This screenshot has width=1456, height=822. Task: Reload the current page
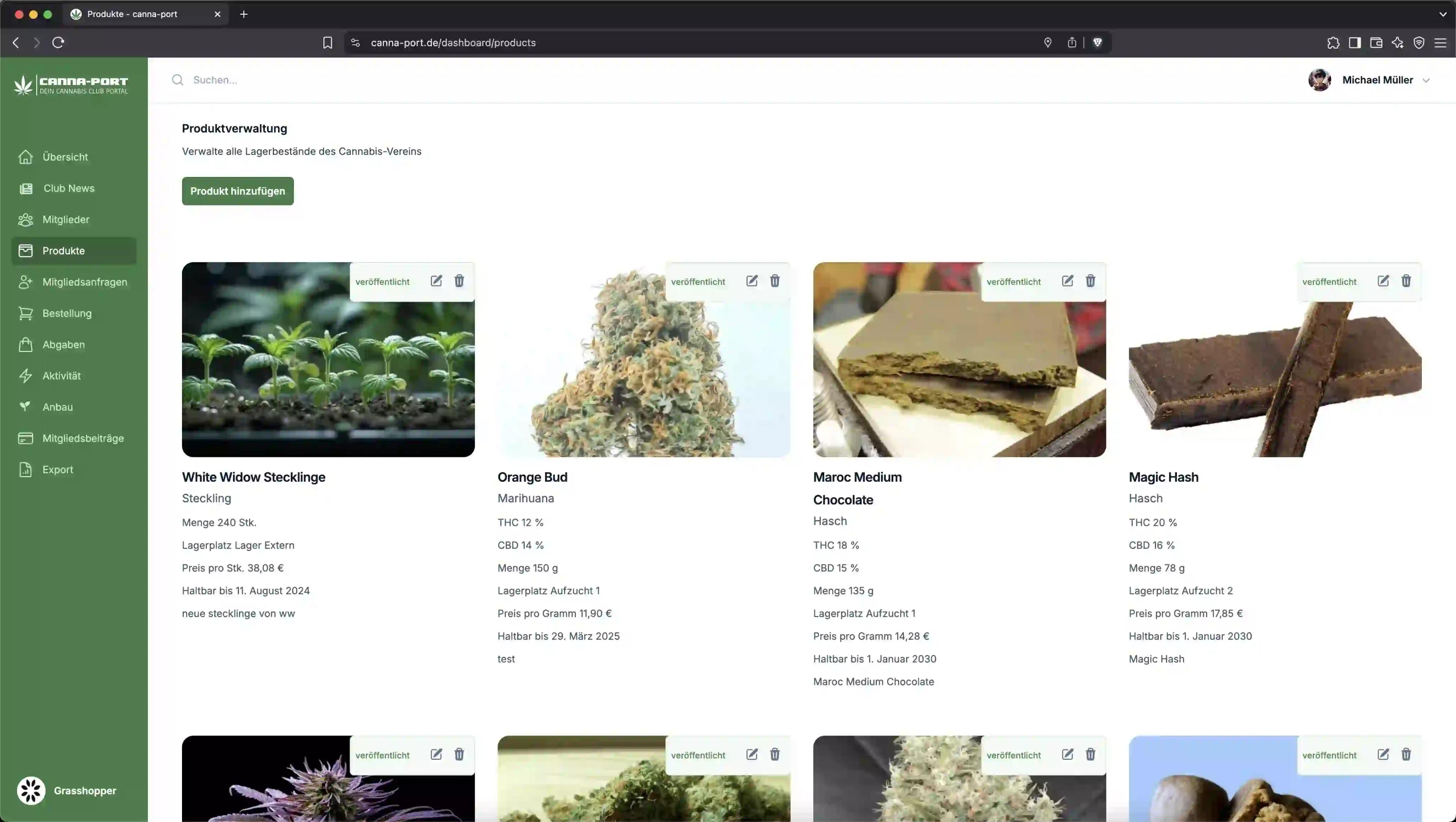tap(58, 42)
